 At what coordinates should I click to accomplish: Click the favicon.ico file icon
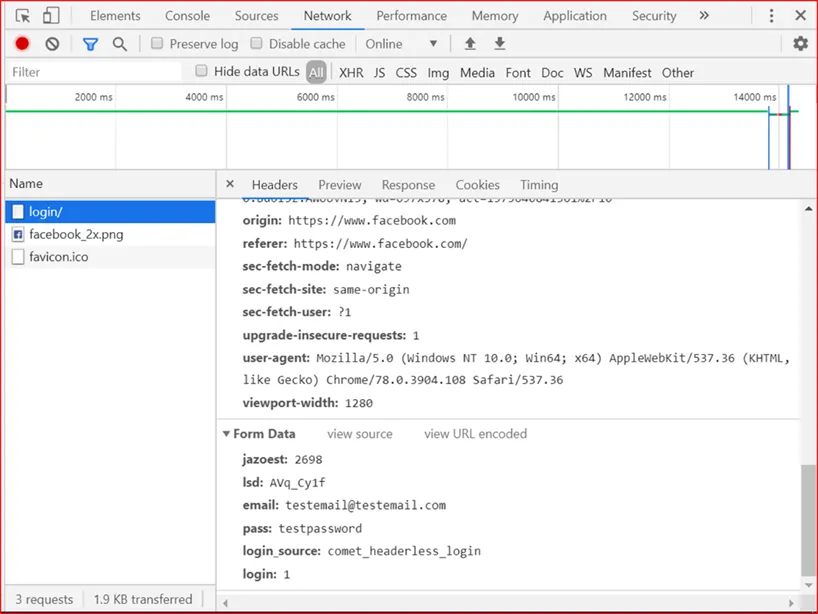coord(18,257)
